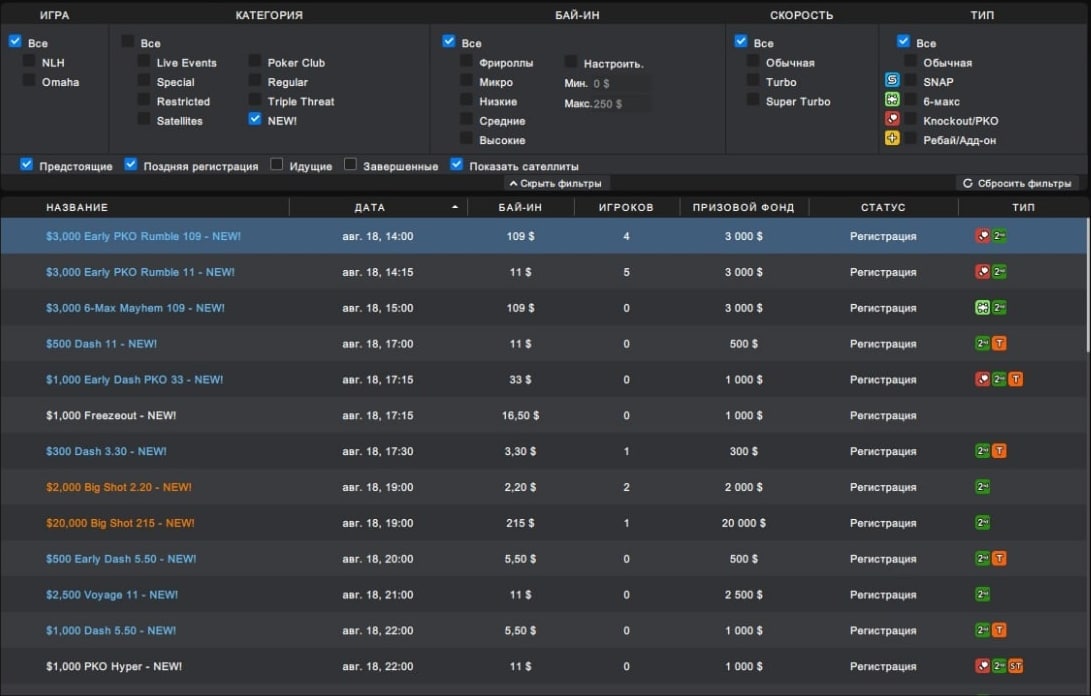Click green icon in $2,000 Big Shot 2.20 row

(982, 487)
